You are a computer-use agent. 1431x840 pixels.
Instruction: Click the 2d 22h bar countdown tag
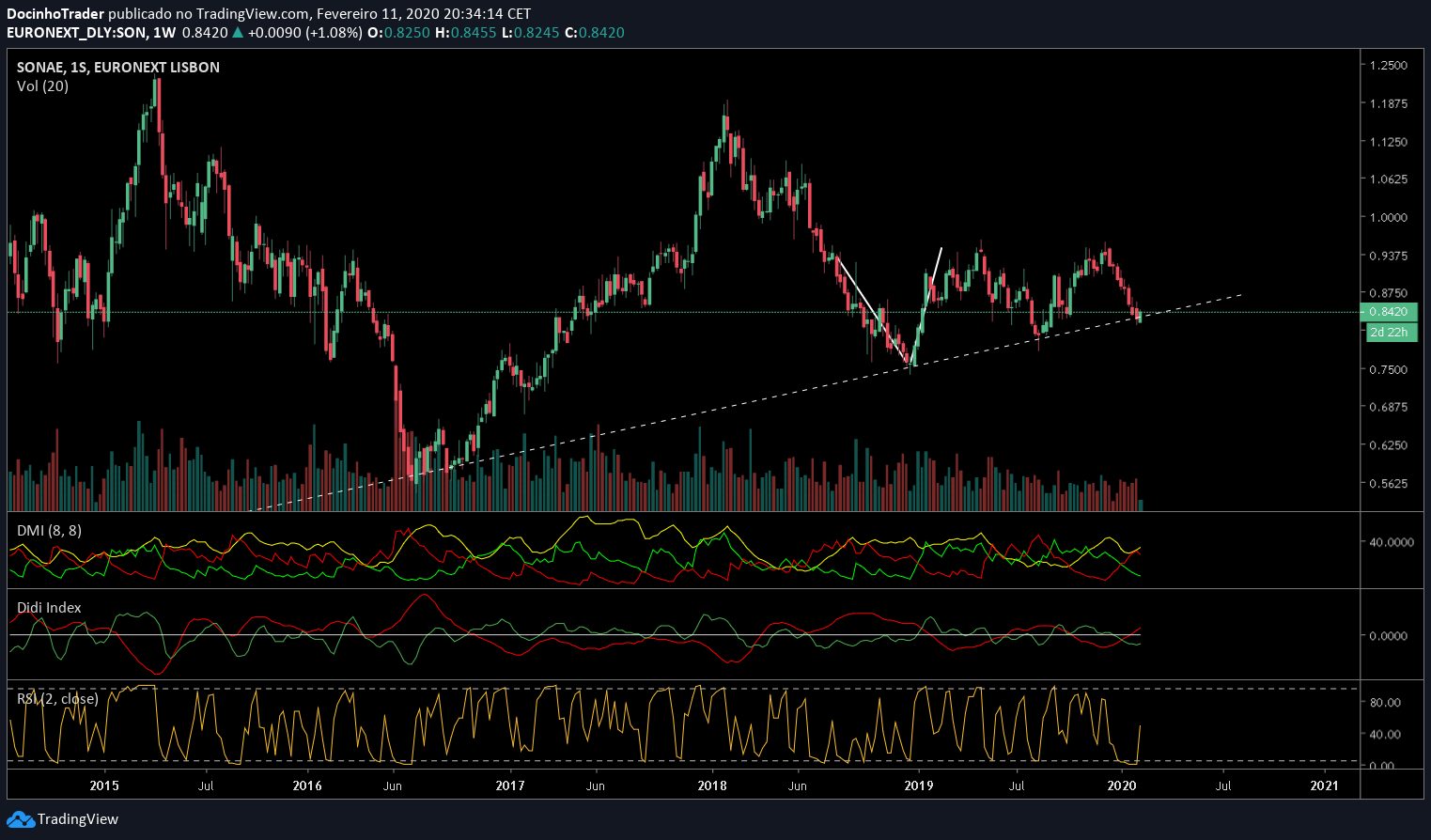[x=1390, y=333]
